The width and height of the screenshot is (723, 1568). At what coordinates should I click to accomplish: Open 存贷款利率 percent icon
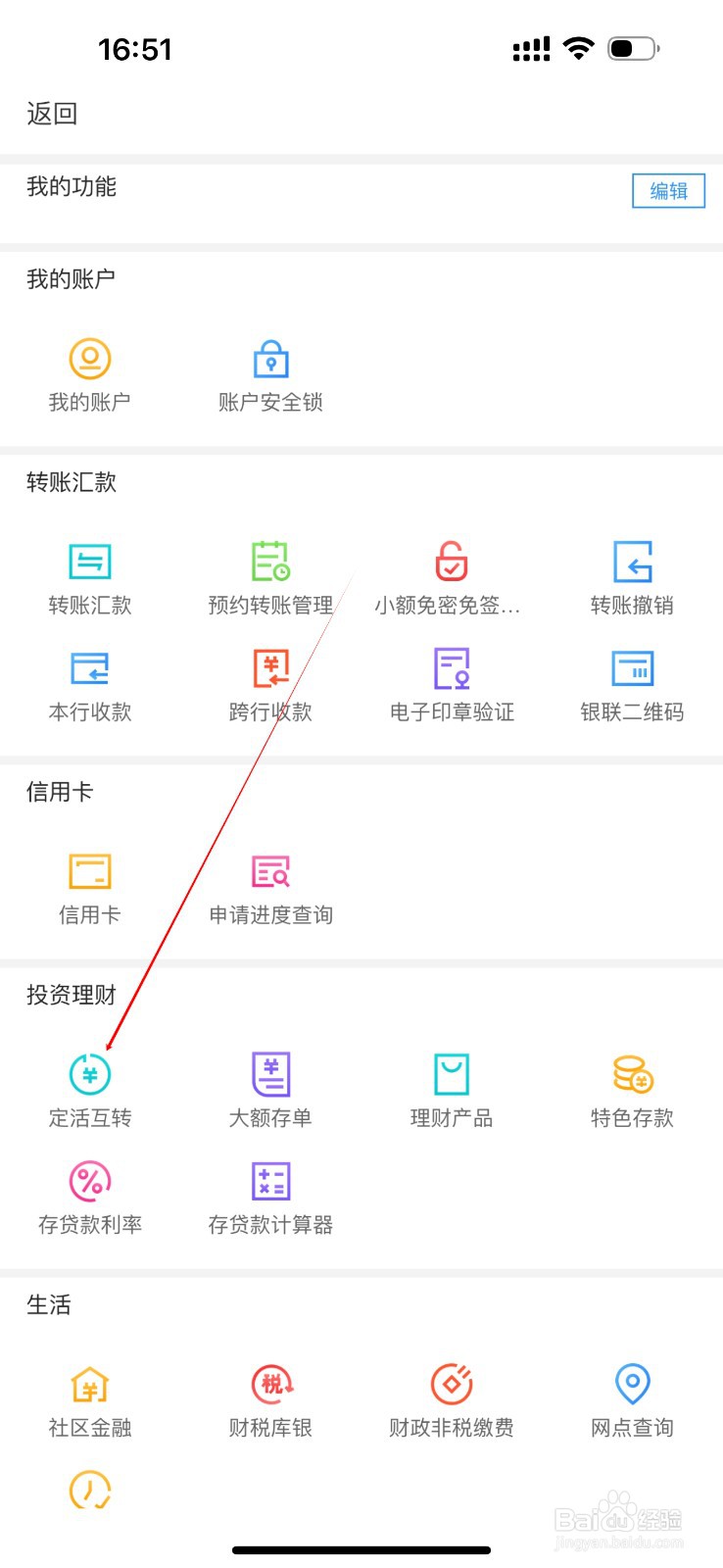(x=90, y=1181)
